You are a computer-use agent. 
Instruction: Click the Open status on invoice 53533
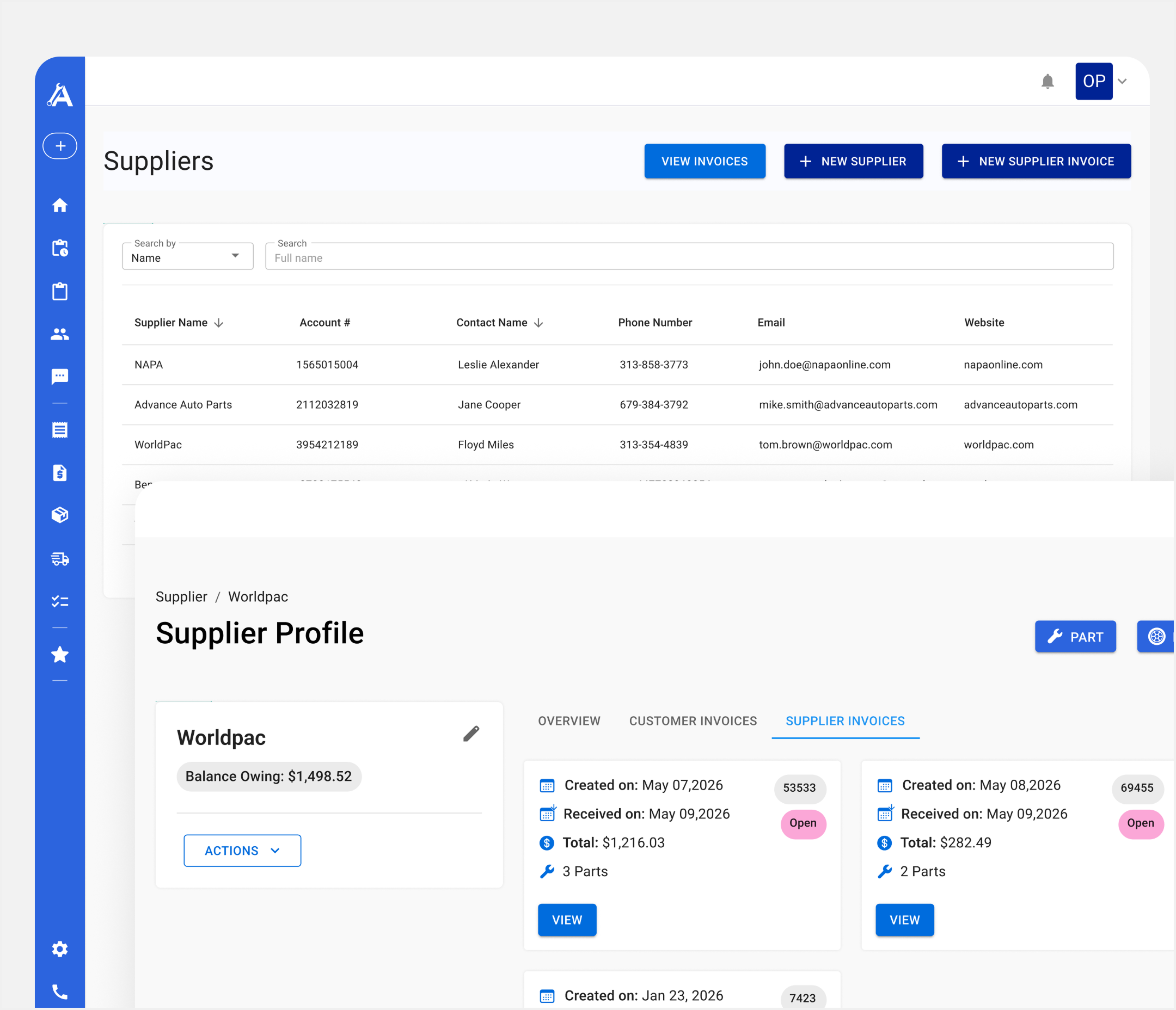pyautogui.click(x=803, y=823)
